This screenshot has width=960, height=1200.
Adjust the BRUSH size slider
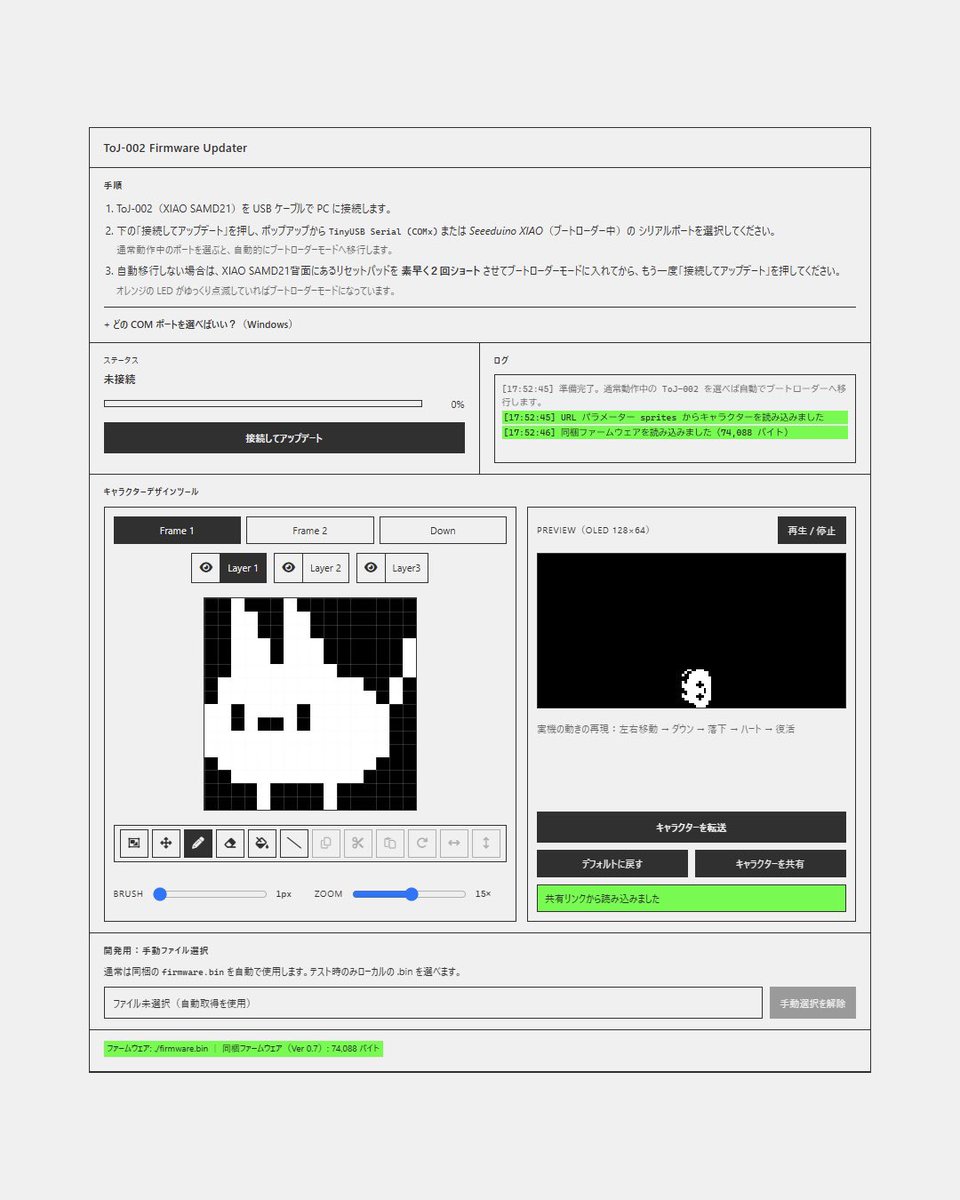(x=210, y=894)
